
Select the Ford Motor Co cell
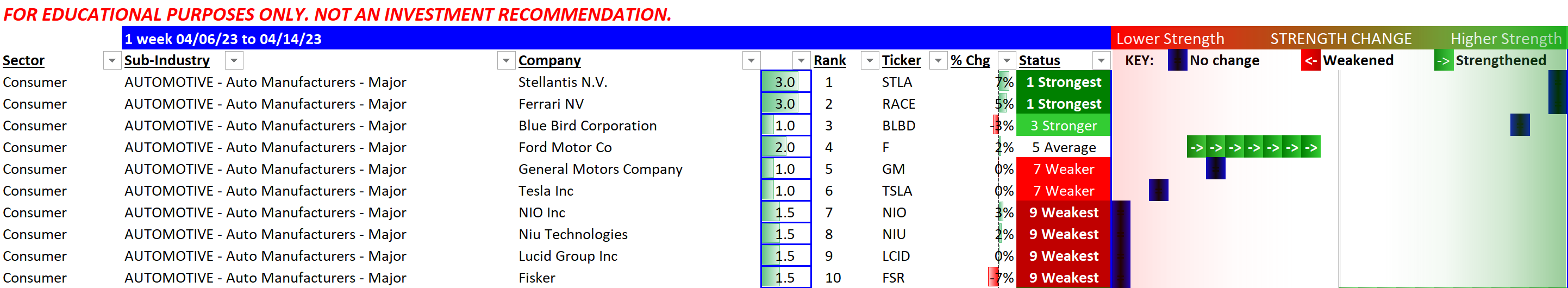(565, 147)
